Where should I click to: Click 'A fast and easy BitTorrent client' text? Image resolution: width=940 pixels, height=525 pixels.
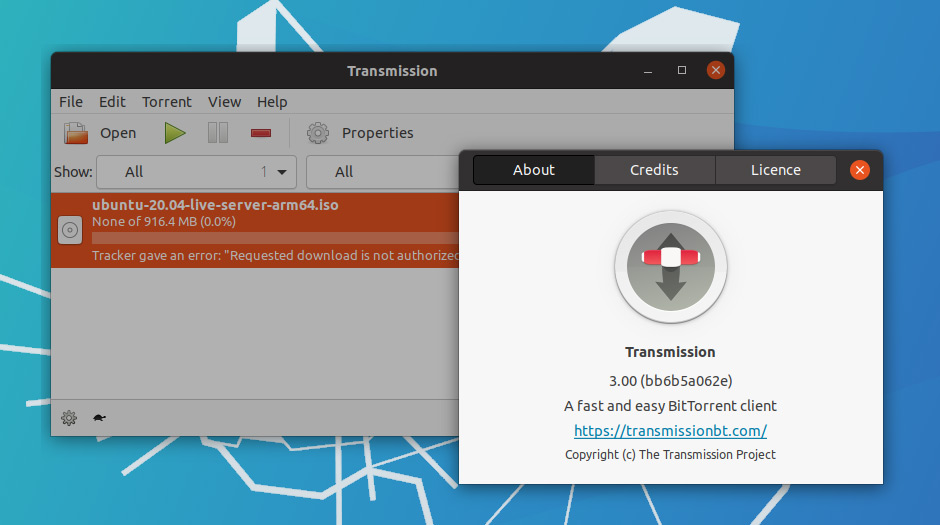(670, 406)
